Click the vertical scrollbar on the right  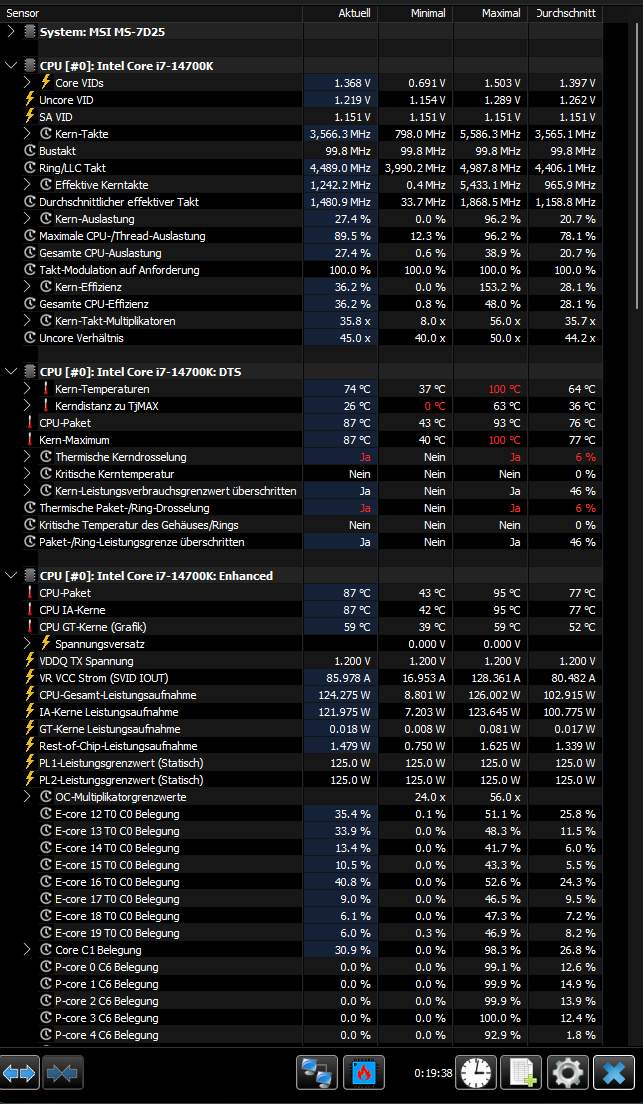(x=638, y=165)
